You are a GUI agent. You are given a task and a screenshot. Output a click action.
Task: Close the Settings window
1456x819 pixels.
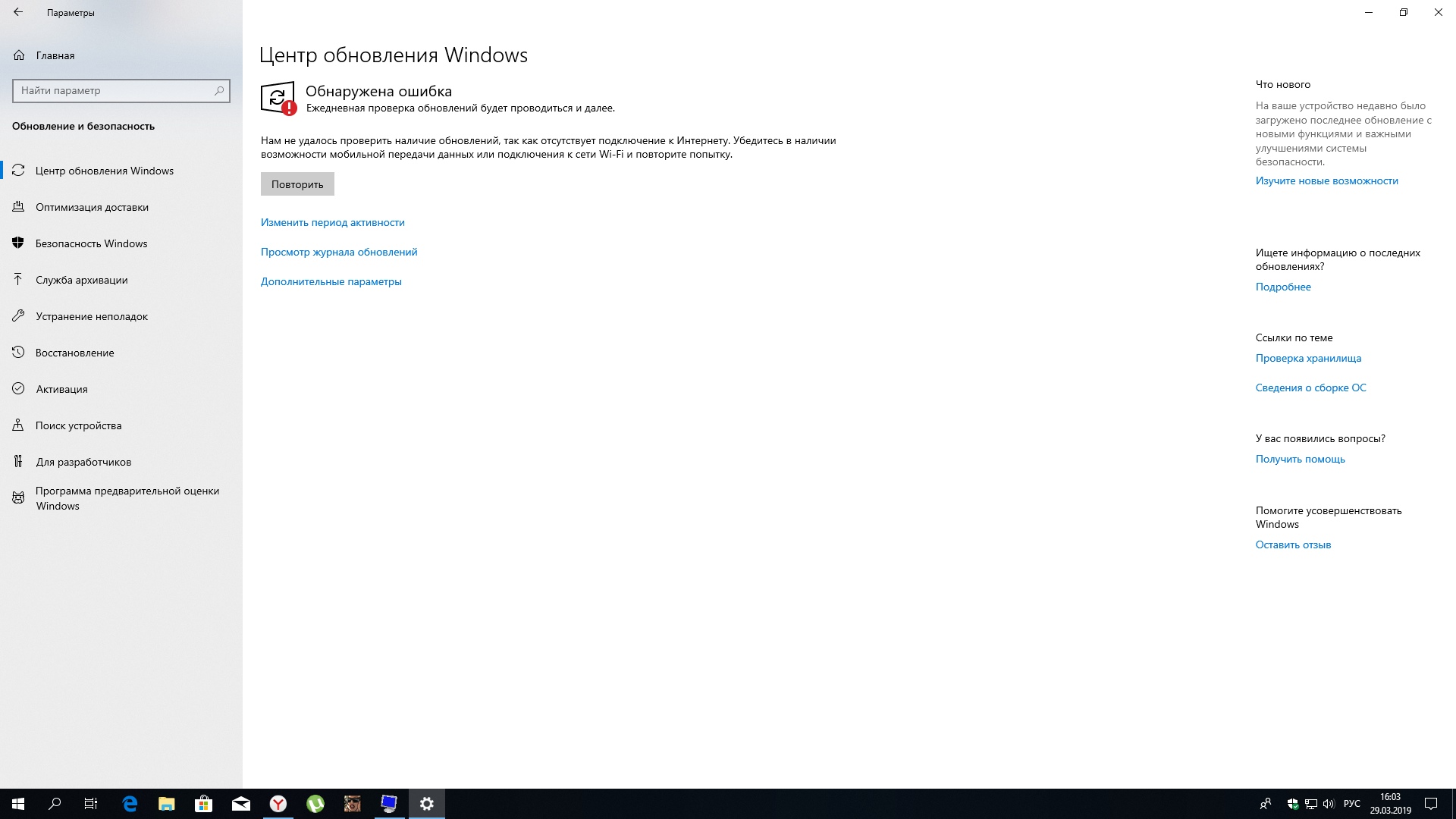(x=1439, y=12)
